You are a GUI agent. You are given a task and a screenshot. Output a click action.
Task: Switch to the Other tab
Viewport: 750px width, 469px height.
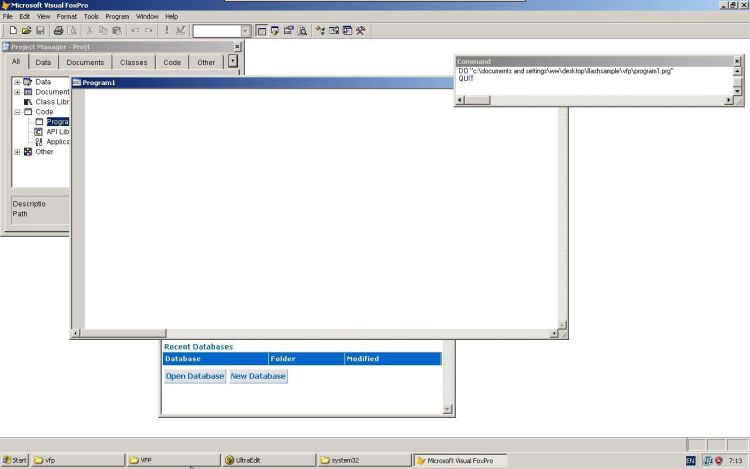point(206,63)
